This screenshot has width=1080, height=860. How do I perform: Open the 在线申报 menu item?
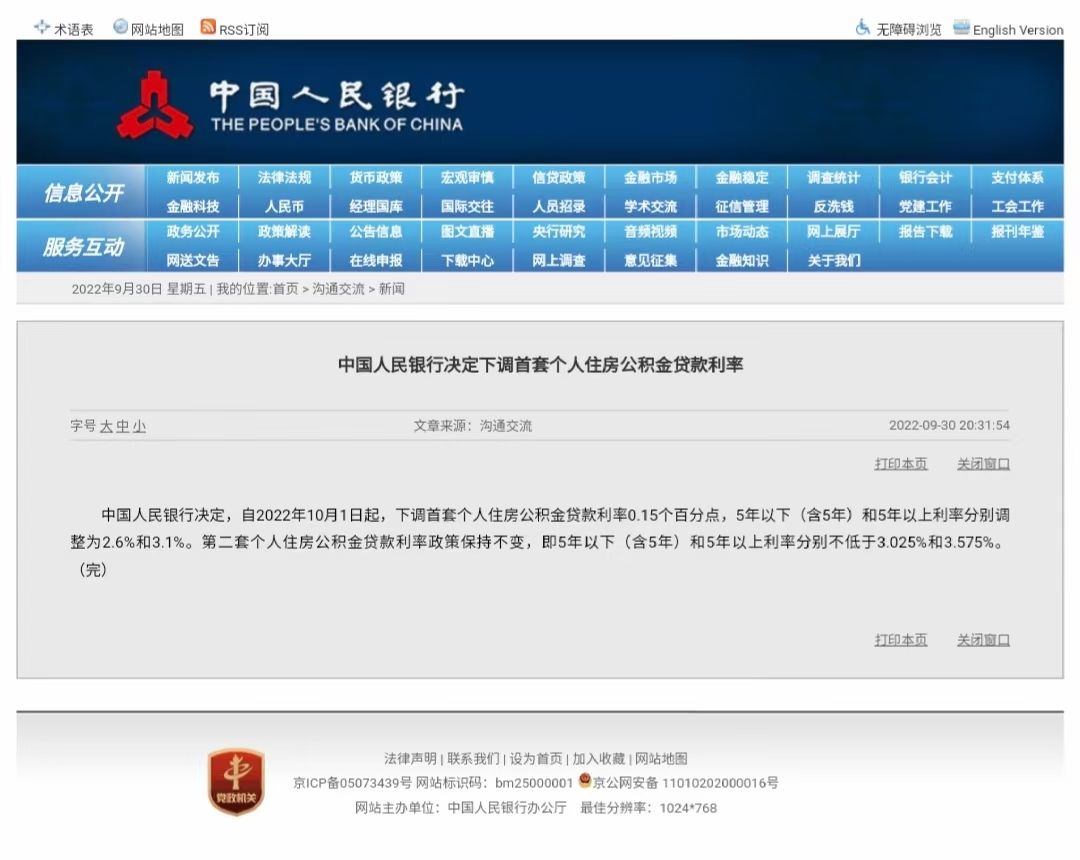click(x=376, y=260)
